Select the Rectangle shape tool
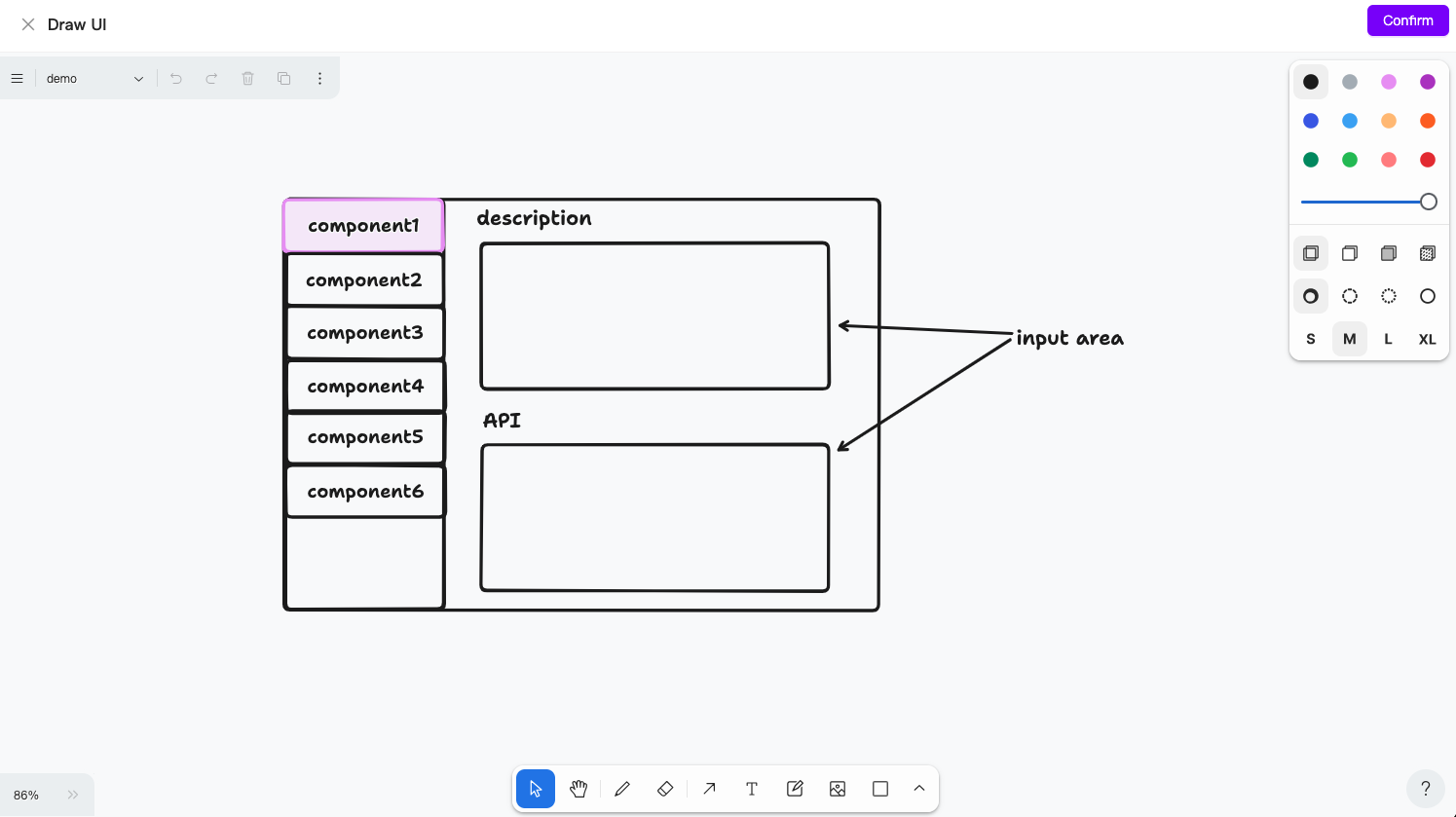 tap(880, 789)
